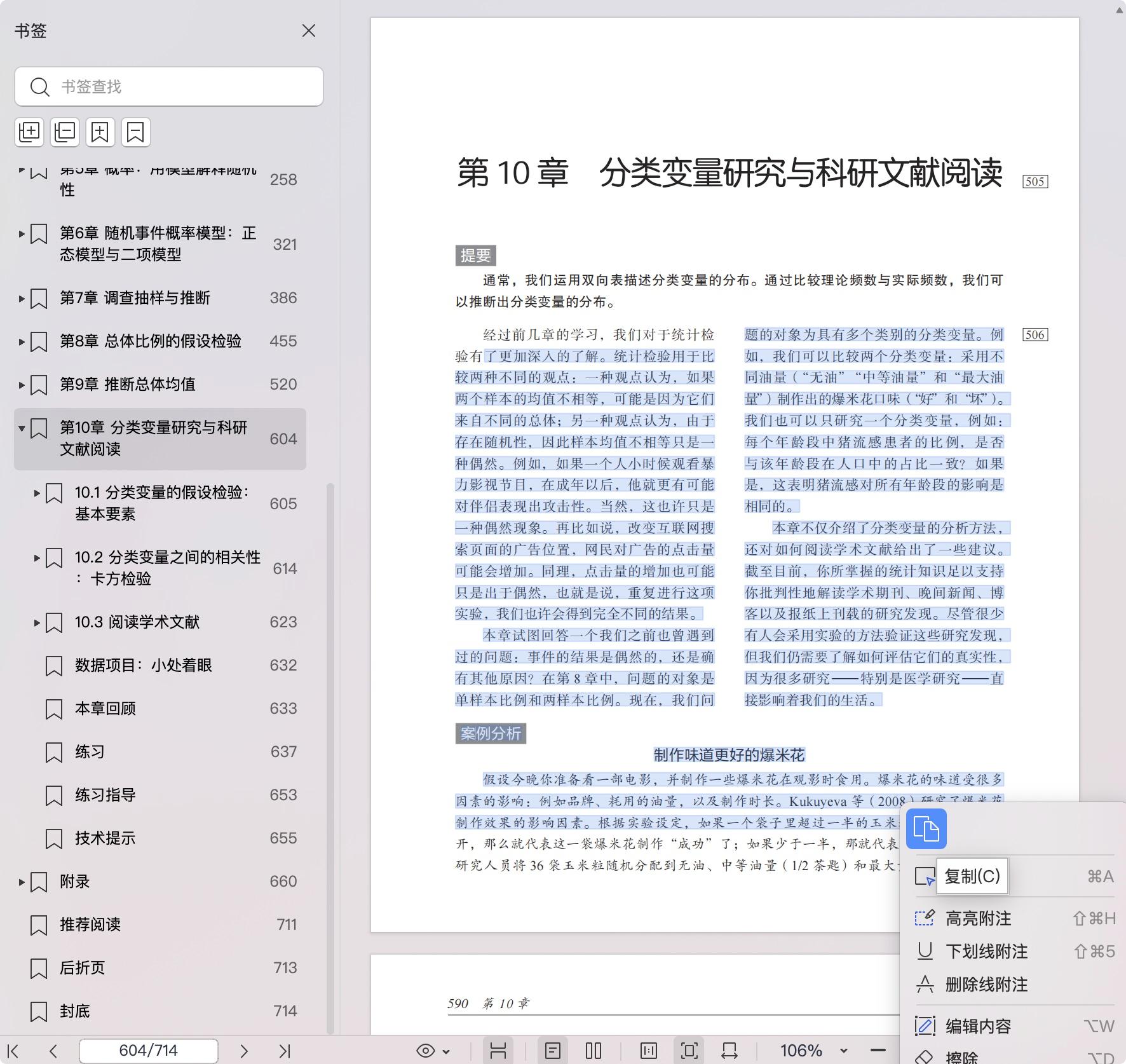Viewport: 1126px width, 1064px height.
Task: Click the remove bookmark icon
Action: pos(135,132)
